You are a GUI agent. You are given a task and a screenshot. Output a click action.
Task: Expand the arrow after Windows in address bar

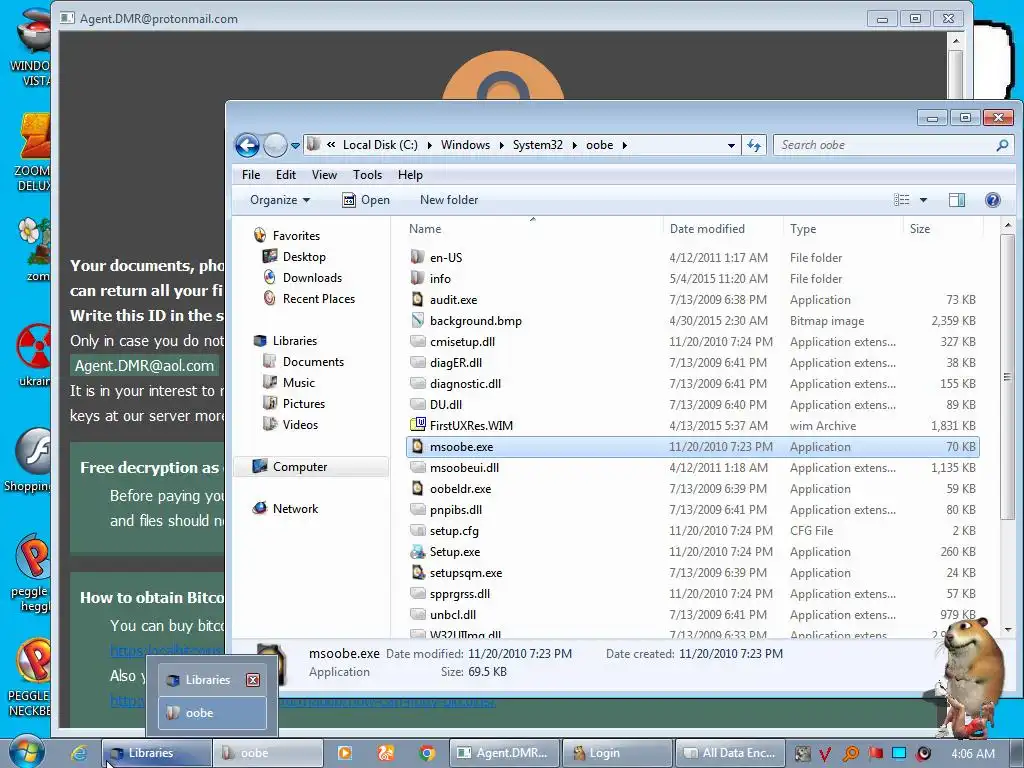point(501,145)
